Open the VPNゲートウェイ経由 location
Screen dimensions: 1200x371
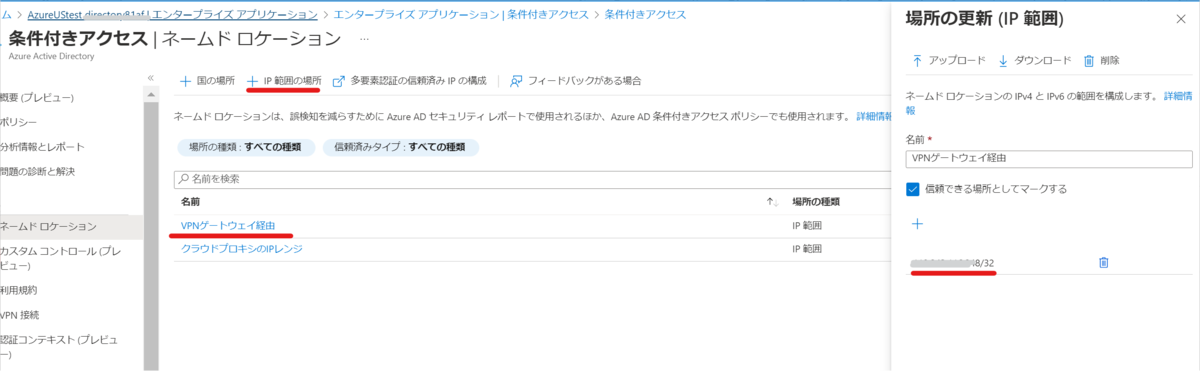(228, 225)
